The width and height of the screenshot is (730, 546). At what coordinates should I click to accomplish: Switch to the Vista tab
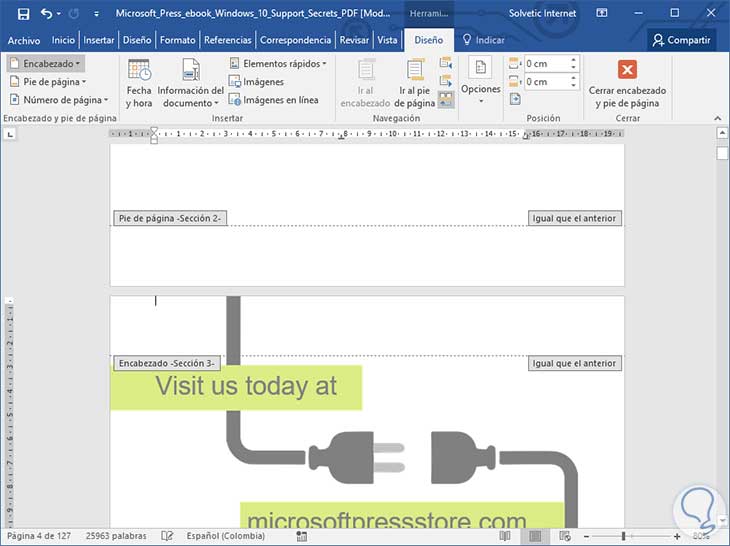coord(387,40)
